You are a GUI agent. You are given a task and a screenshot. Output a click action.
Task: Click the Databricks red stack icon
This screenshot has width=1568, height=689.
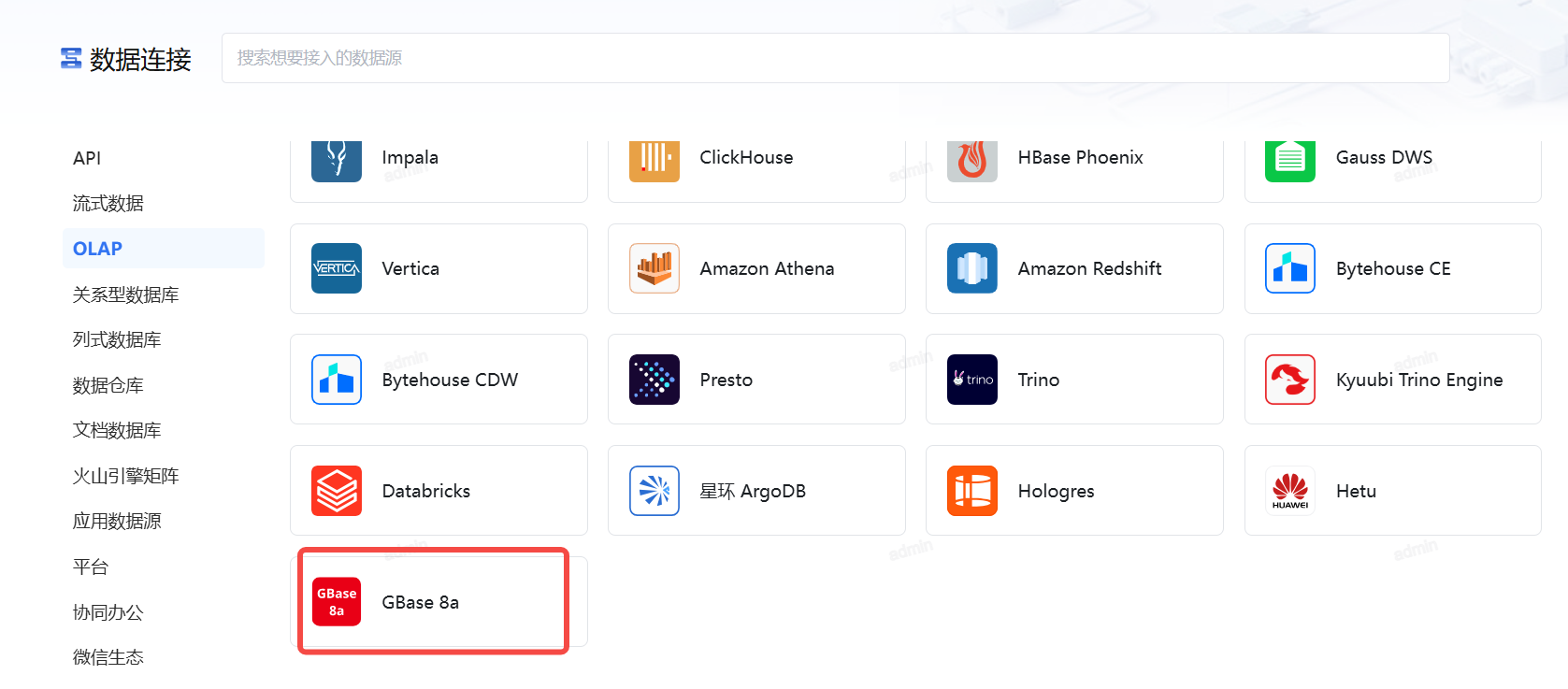pyautogui.click(x=337, y=491)
